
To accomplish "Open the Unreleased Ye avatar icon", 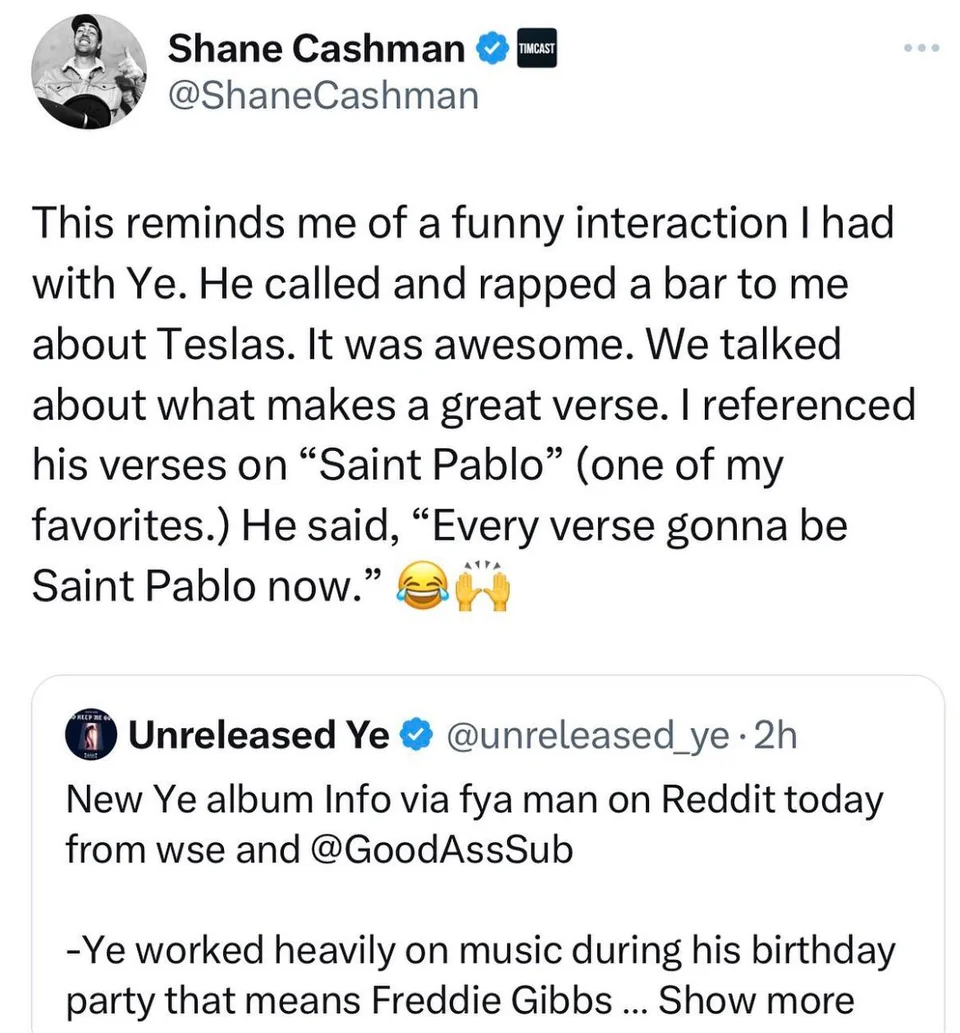I will click(88, 736).
